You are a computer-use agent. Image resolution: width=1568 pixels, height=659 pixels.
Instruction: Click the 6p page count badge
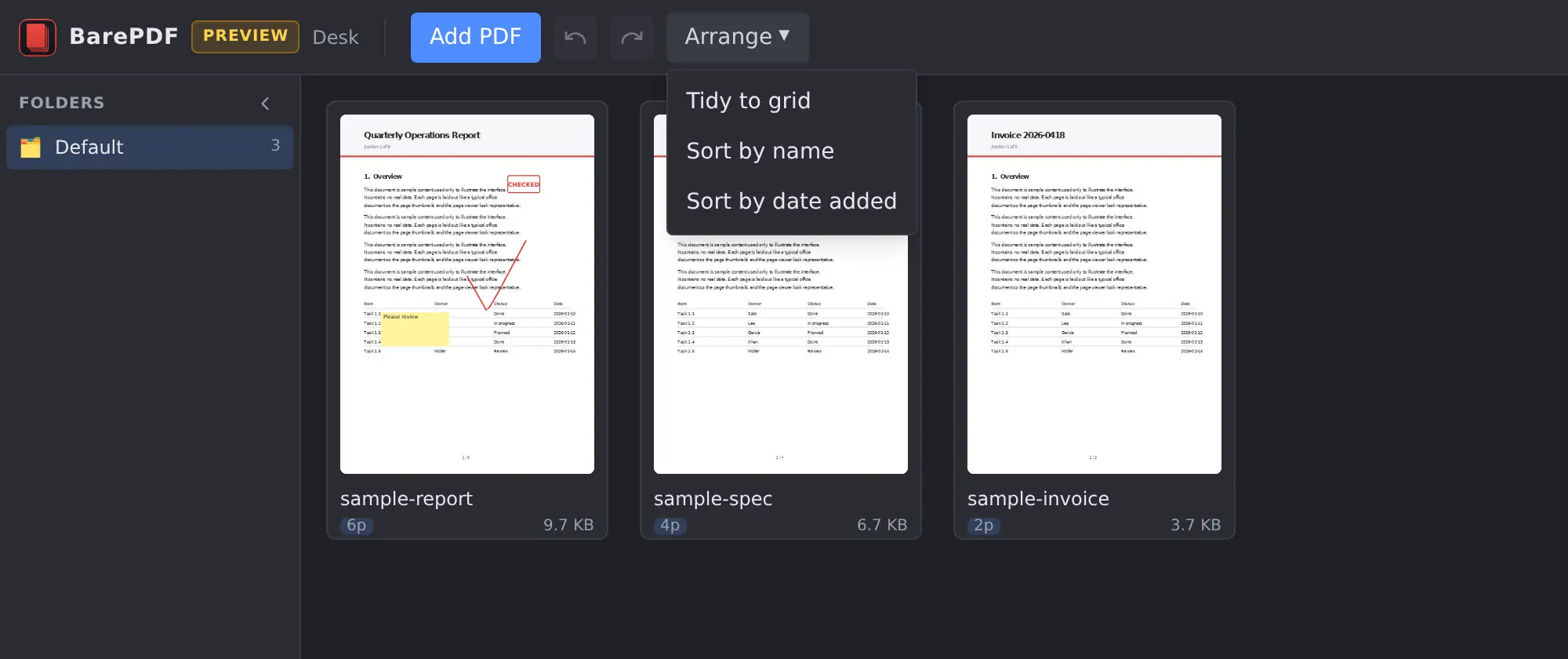pos(357,526)
